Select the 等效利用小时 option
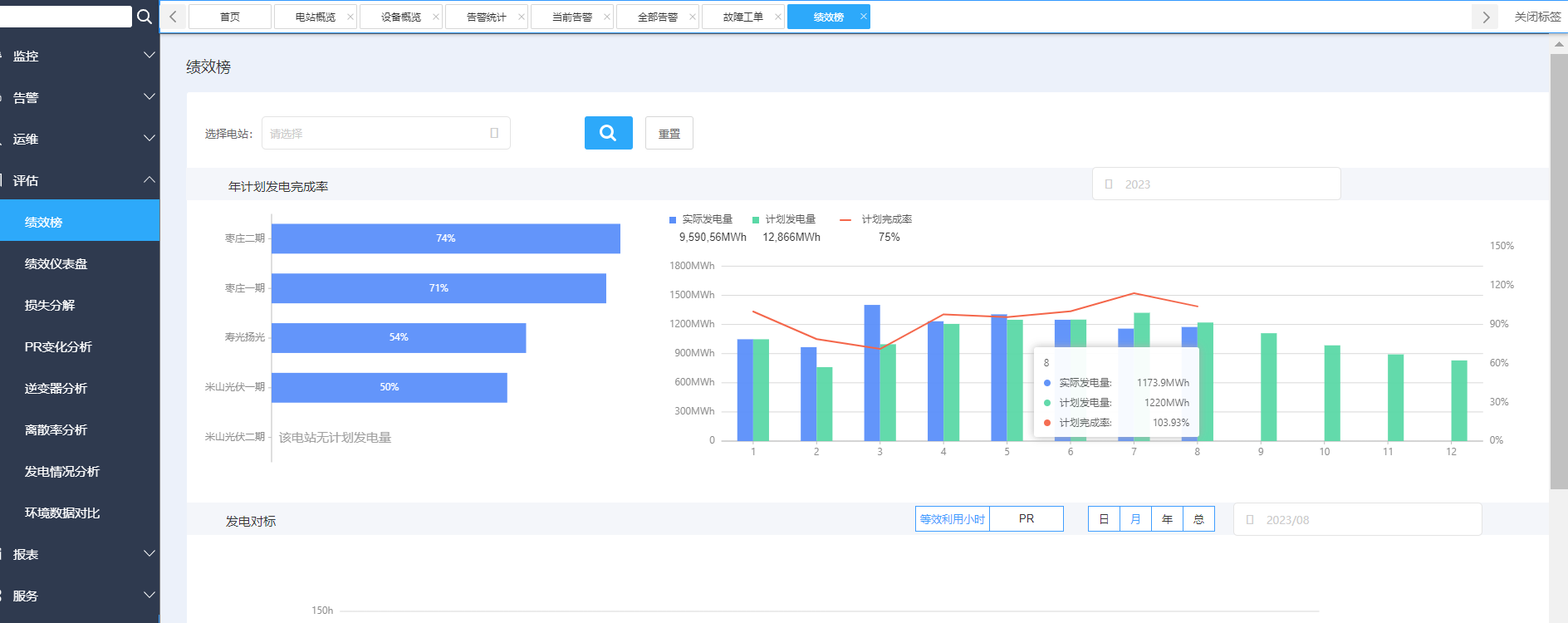 [953, 519]
